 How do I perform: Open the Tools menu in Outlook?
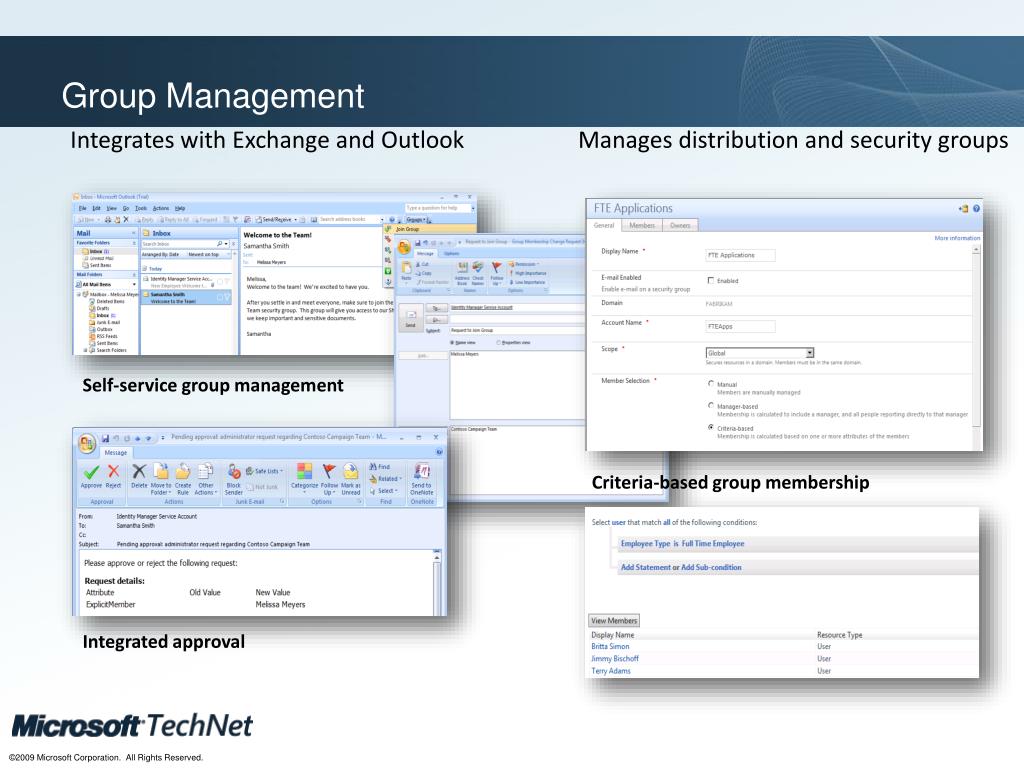coord(140,208)
